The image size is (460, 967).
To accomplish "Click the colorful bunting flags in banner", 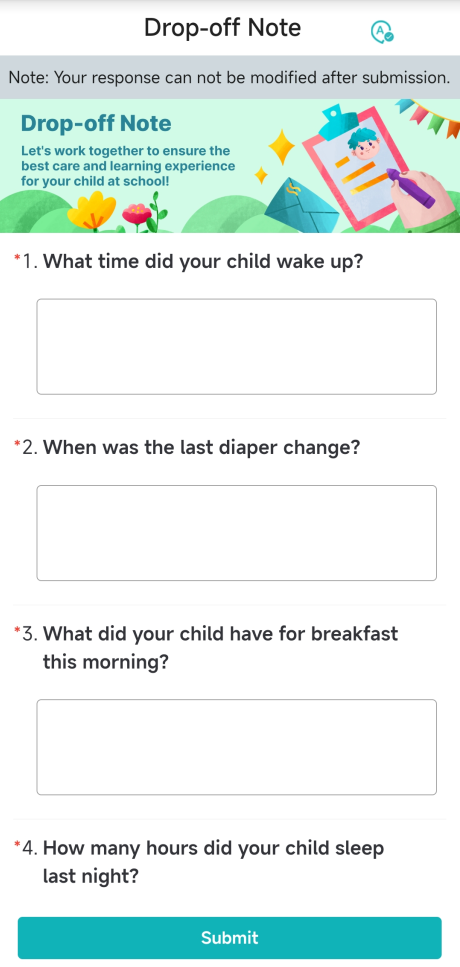I will tap(430, 117).
